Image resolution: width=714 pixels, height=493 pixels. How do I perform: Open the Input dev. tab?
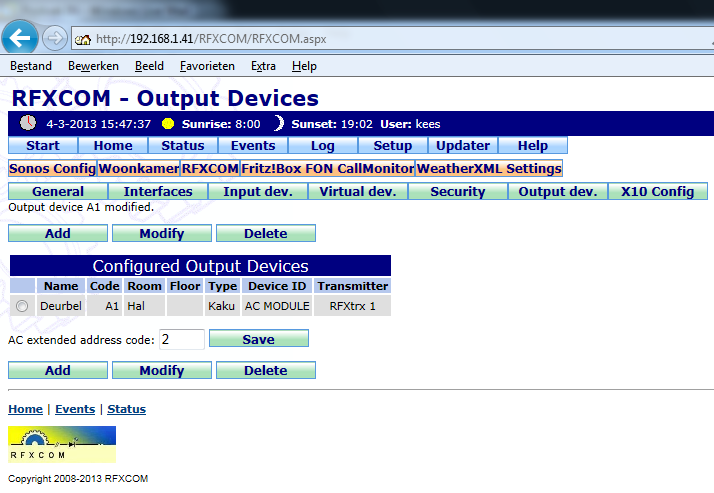(x=258, y=191)
